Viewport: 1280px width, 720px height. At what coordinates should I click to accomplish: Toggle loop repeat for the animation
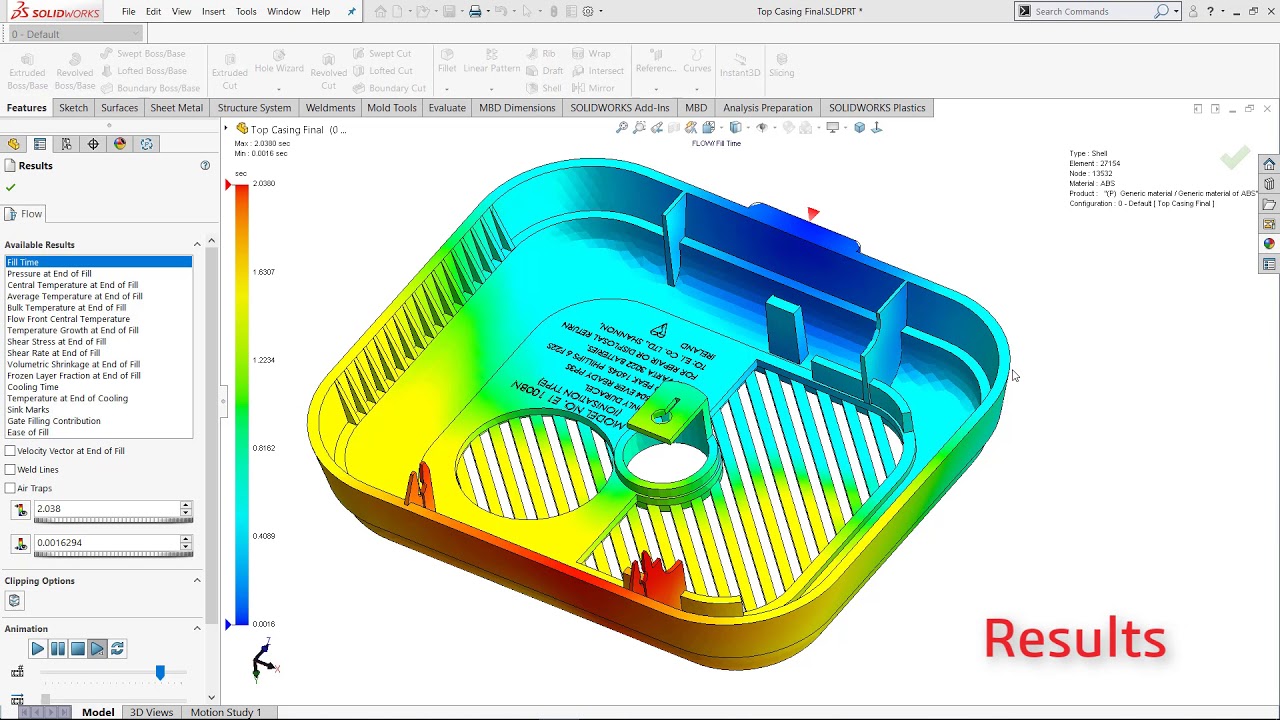click(x=117, y=649)
